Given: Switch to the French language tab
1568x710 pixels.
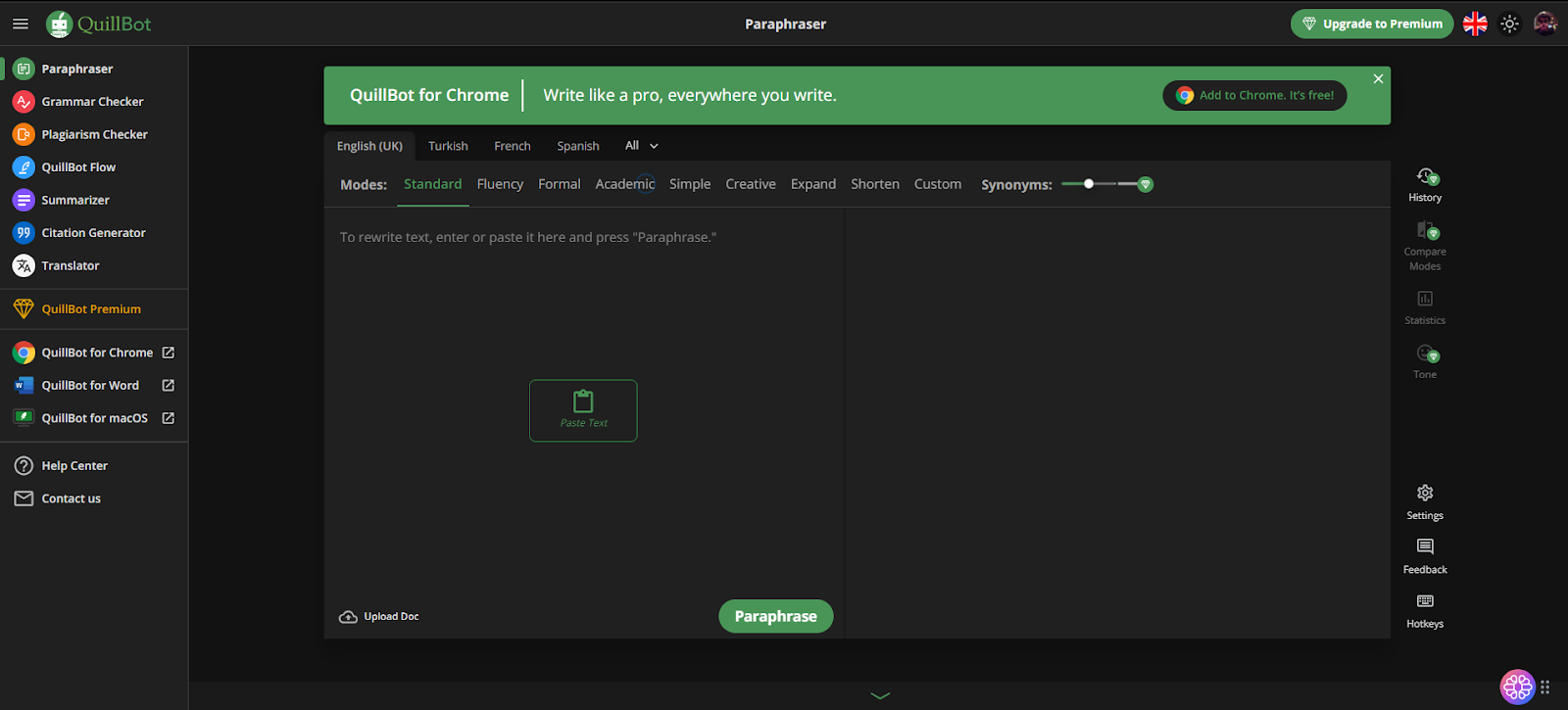Looking at the screenshot, I should pos(513,146).
